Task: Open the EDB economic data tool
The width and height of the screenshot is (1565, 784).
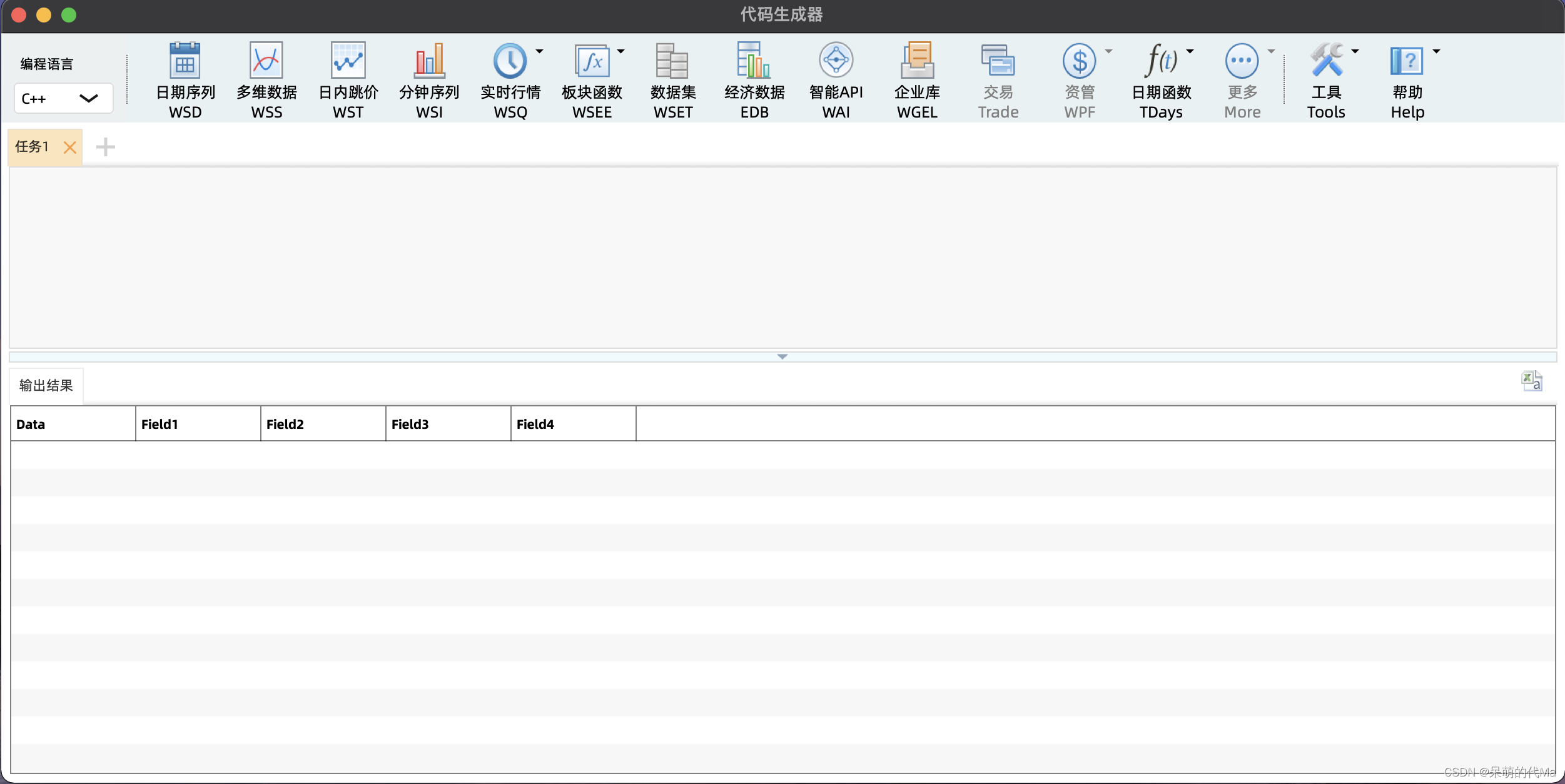Action: [x=754, y=61]
